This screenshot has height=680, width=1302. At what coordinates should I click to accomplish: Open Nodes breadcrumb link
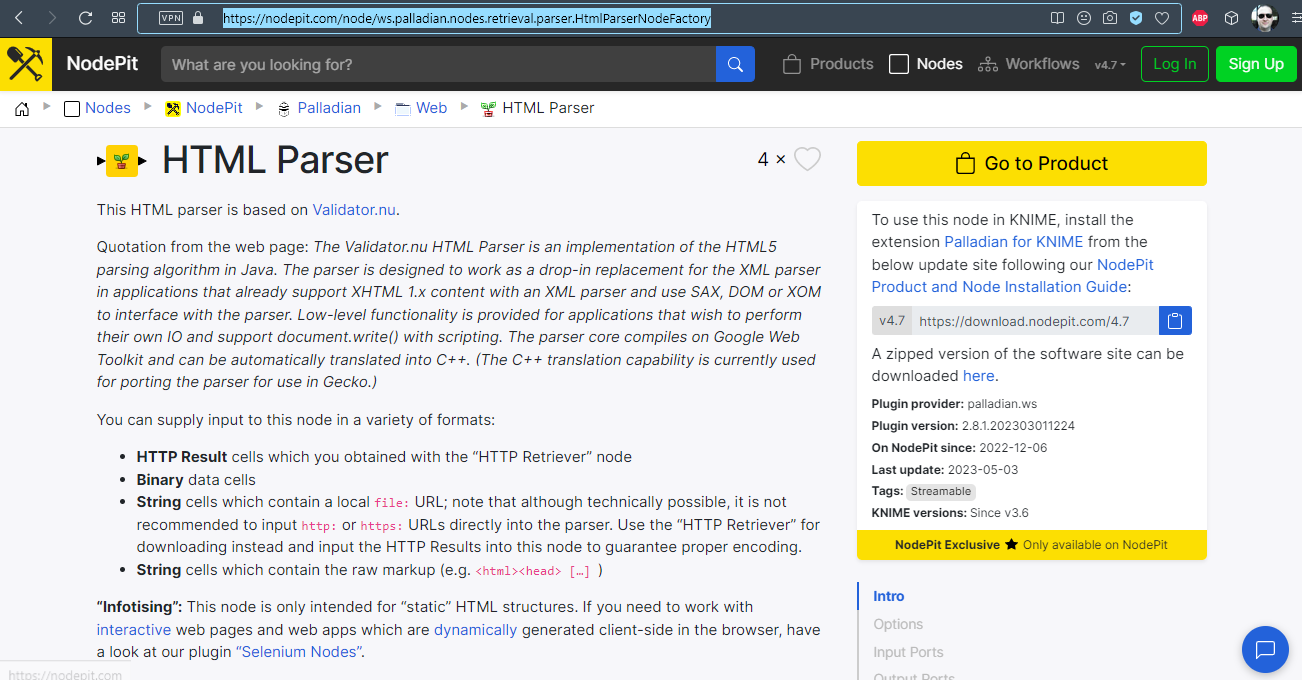[98, 108]
